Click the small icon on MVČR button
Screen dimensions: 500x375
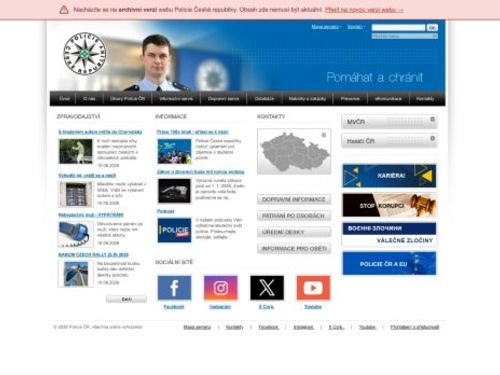tap(432, 119)
